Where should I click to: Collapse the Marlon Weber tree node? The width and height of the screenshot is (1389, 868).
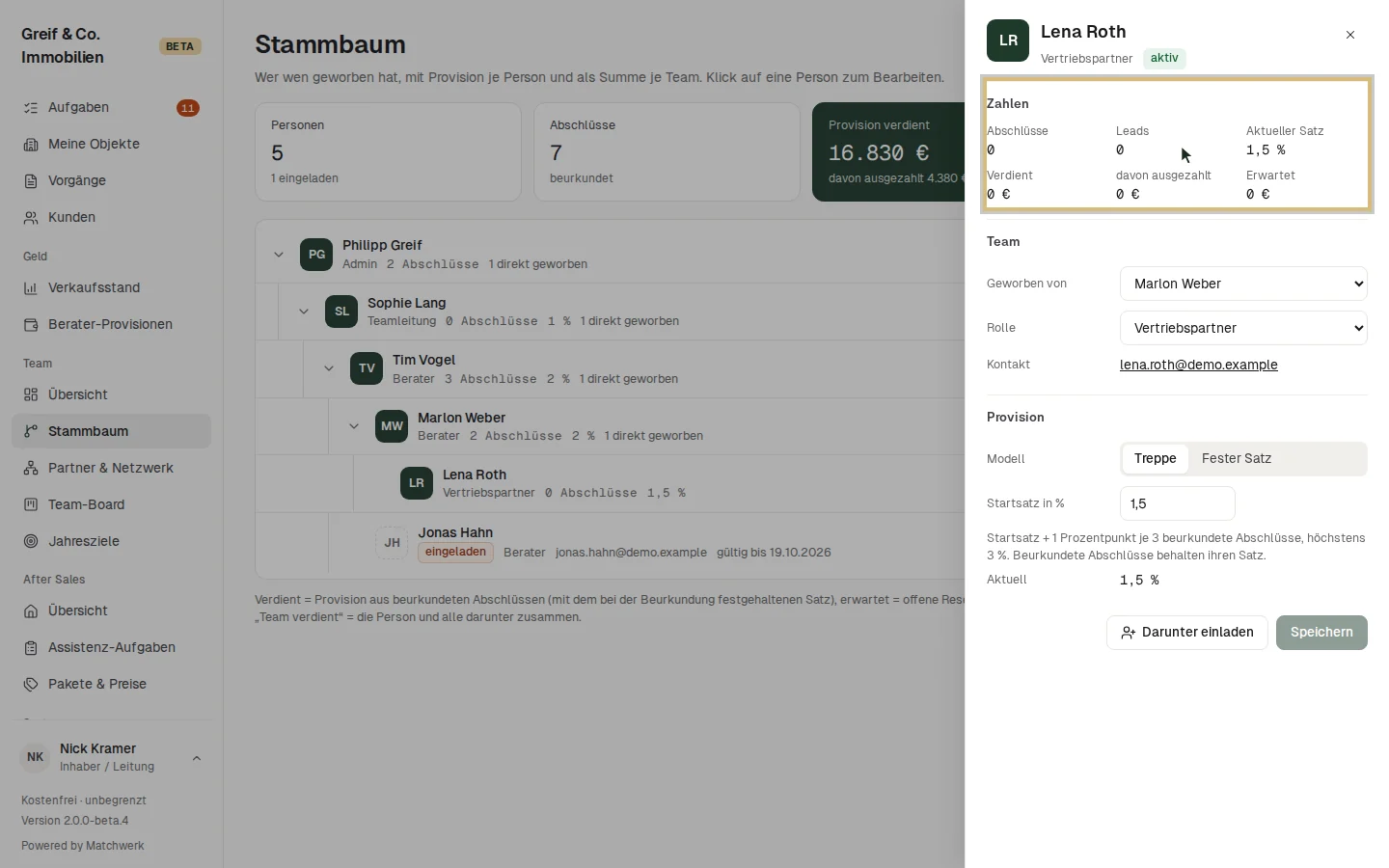pyautogui.click(x=354, y=426)
